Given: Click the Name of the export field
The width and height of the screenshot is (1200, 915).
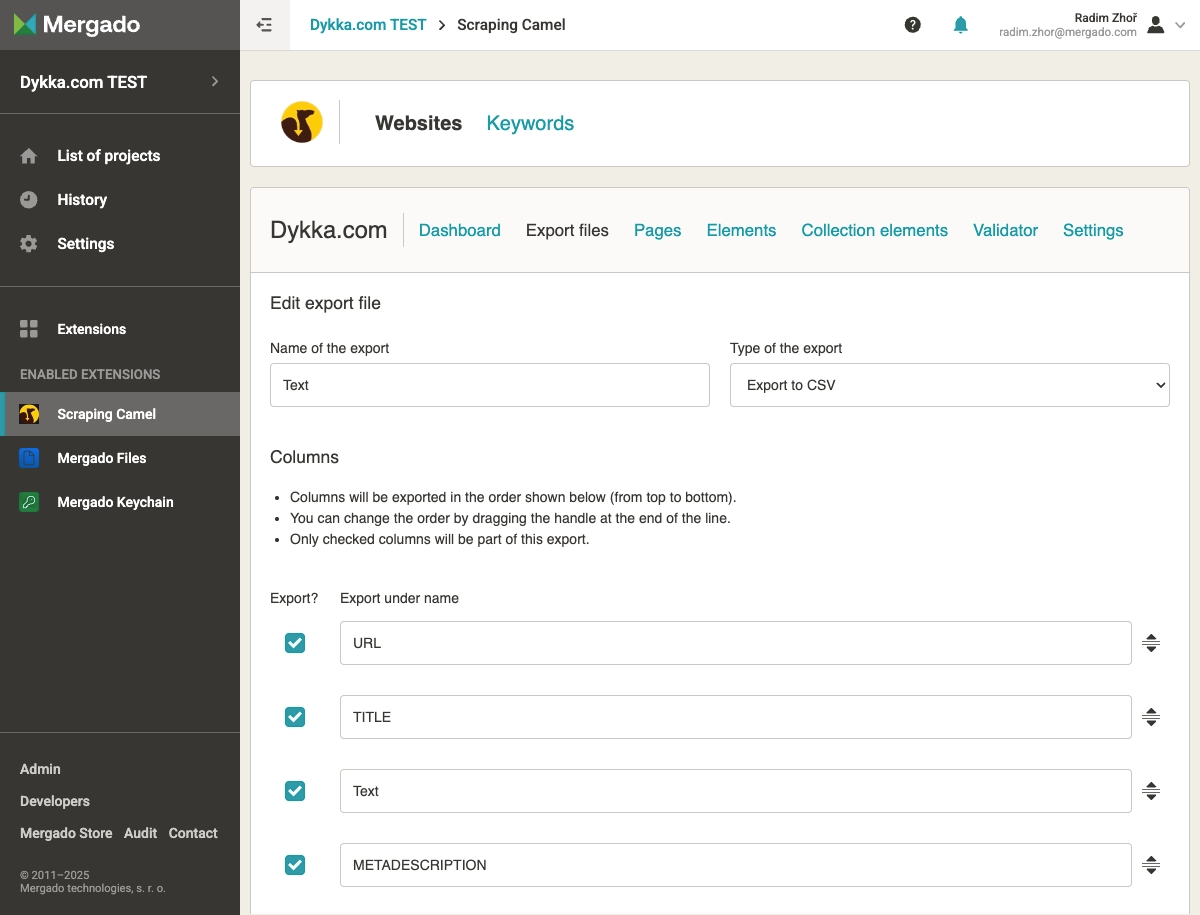Looking at the screenshot, I should [x=489, y=385].
